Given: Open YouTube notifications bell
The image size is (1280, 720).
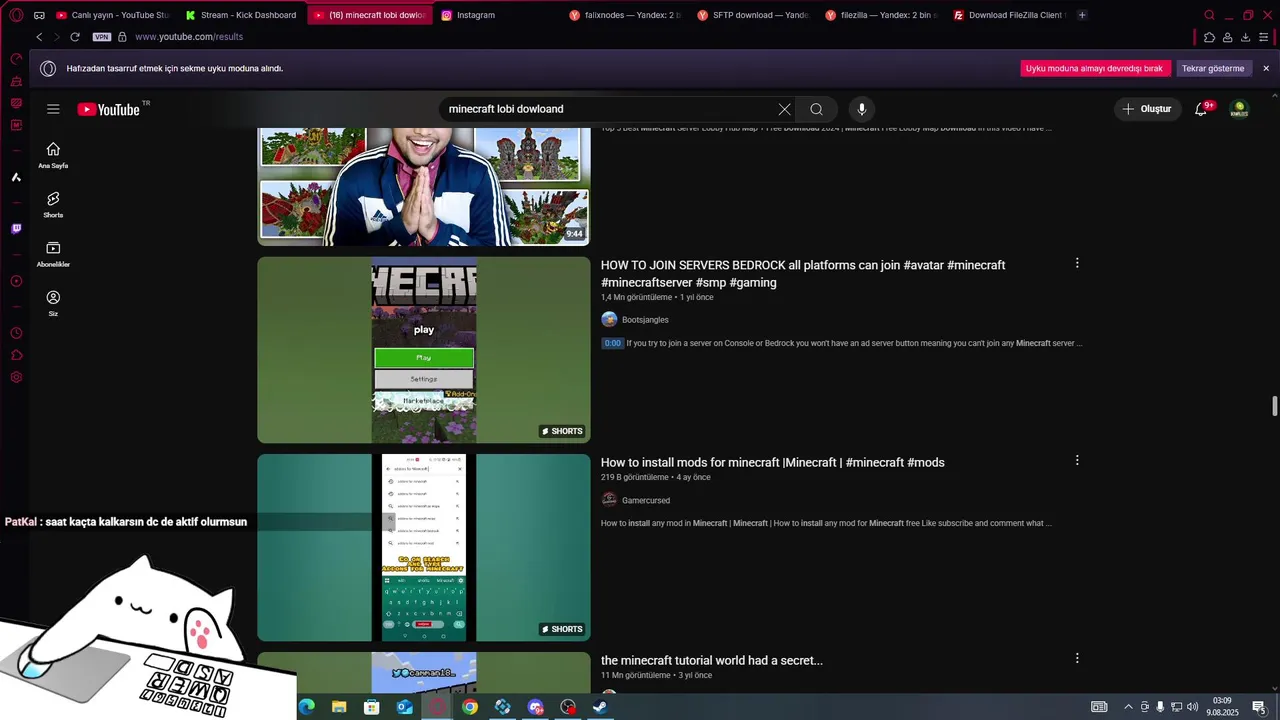Looking at the screenshot, I should [1202, 109].
